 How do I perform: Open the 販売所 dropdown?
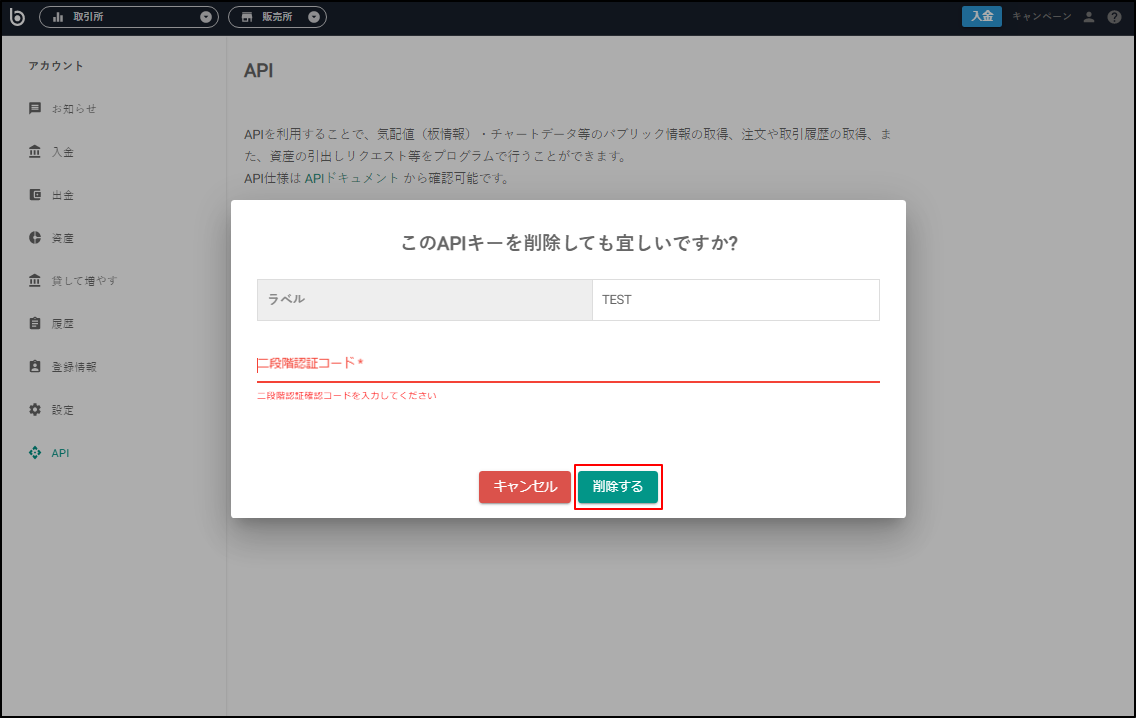[277, 17]
